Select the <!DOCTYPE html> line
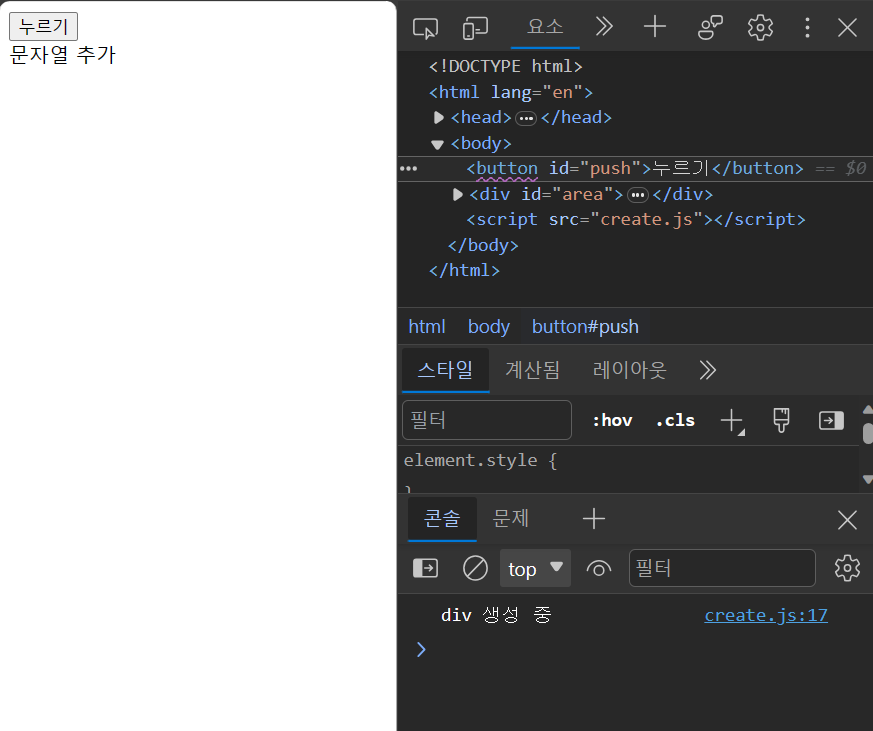The height and width of the screenshot is (731, 873). coord(506,66)
